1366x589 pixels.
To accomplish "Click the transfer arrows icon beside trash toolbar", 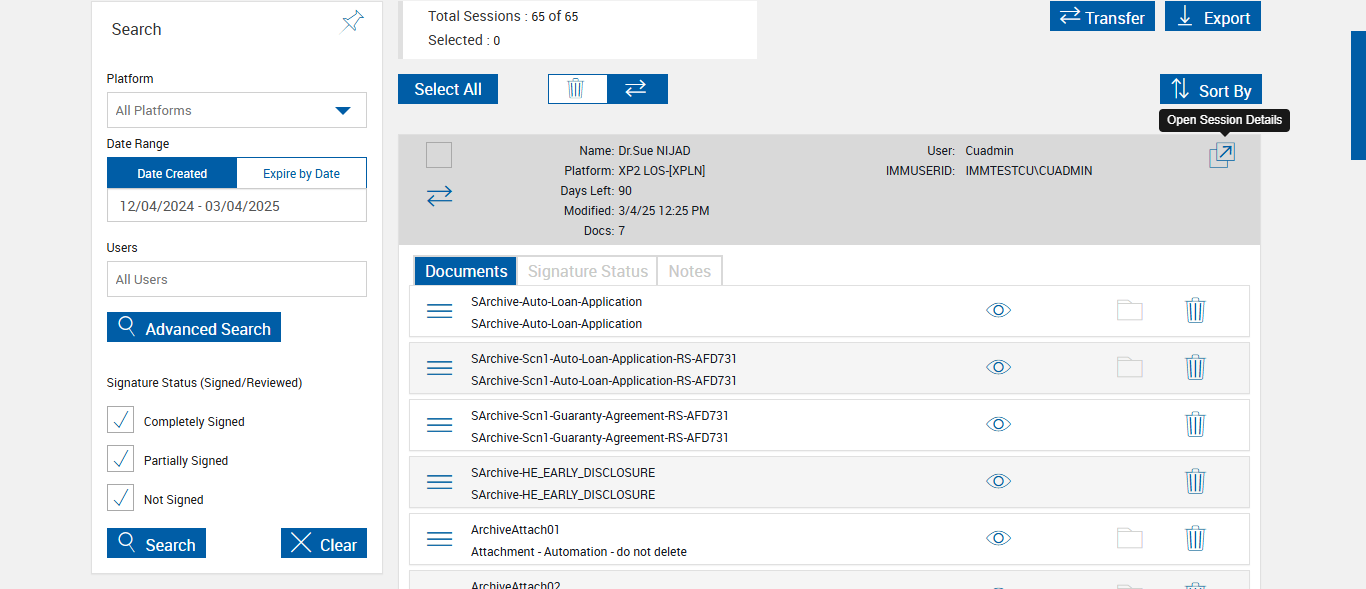I will click(636, 89).
